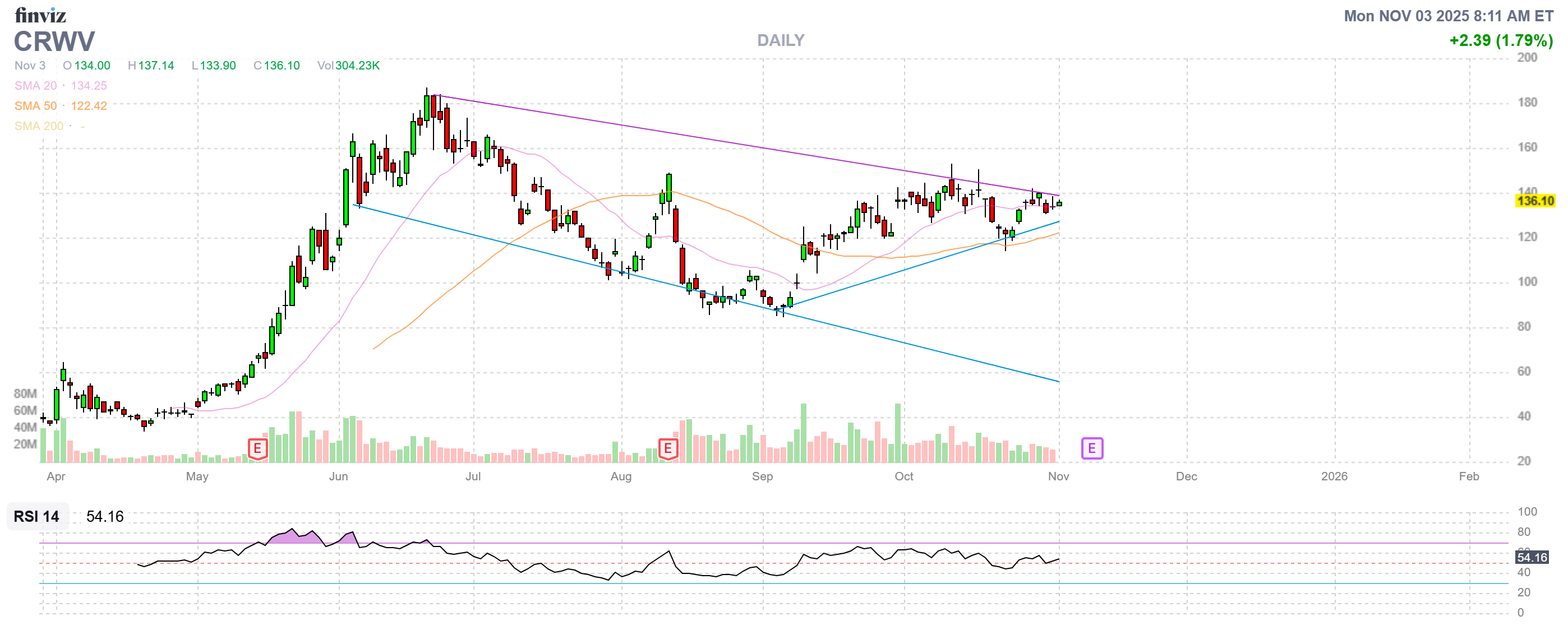
Task: Click the RSI 14 indicator label
Action: click(x=36, y=516)
